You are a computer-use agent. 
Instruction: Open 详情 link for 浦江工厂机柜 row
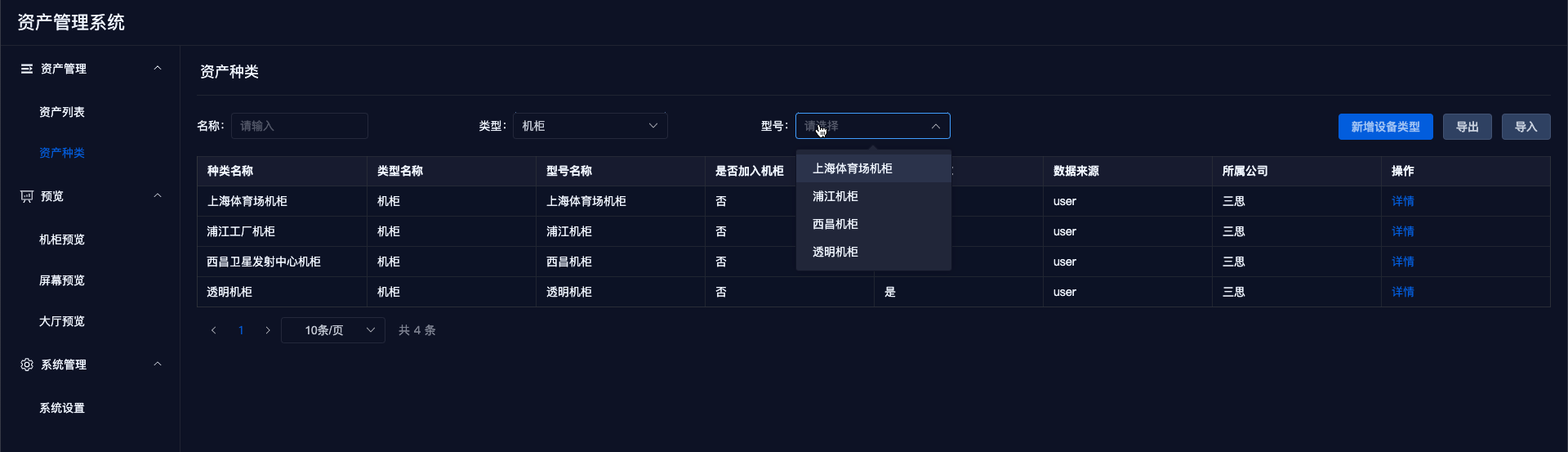tap(1403, 231)
